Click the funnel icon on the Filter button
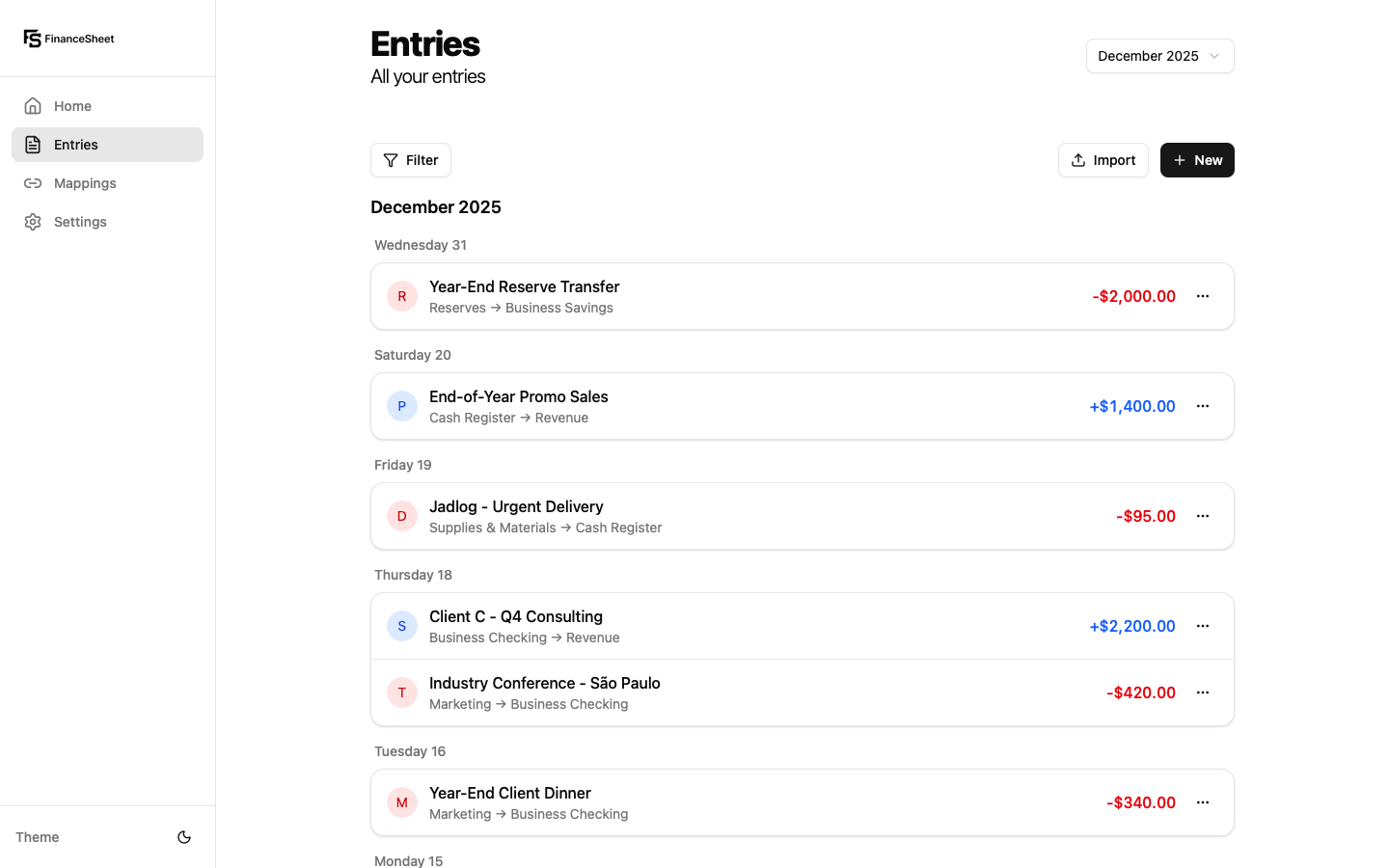This screenshot has width=1389, height=868. 390,159
